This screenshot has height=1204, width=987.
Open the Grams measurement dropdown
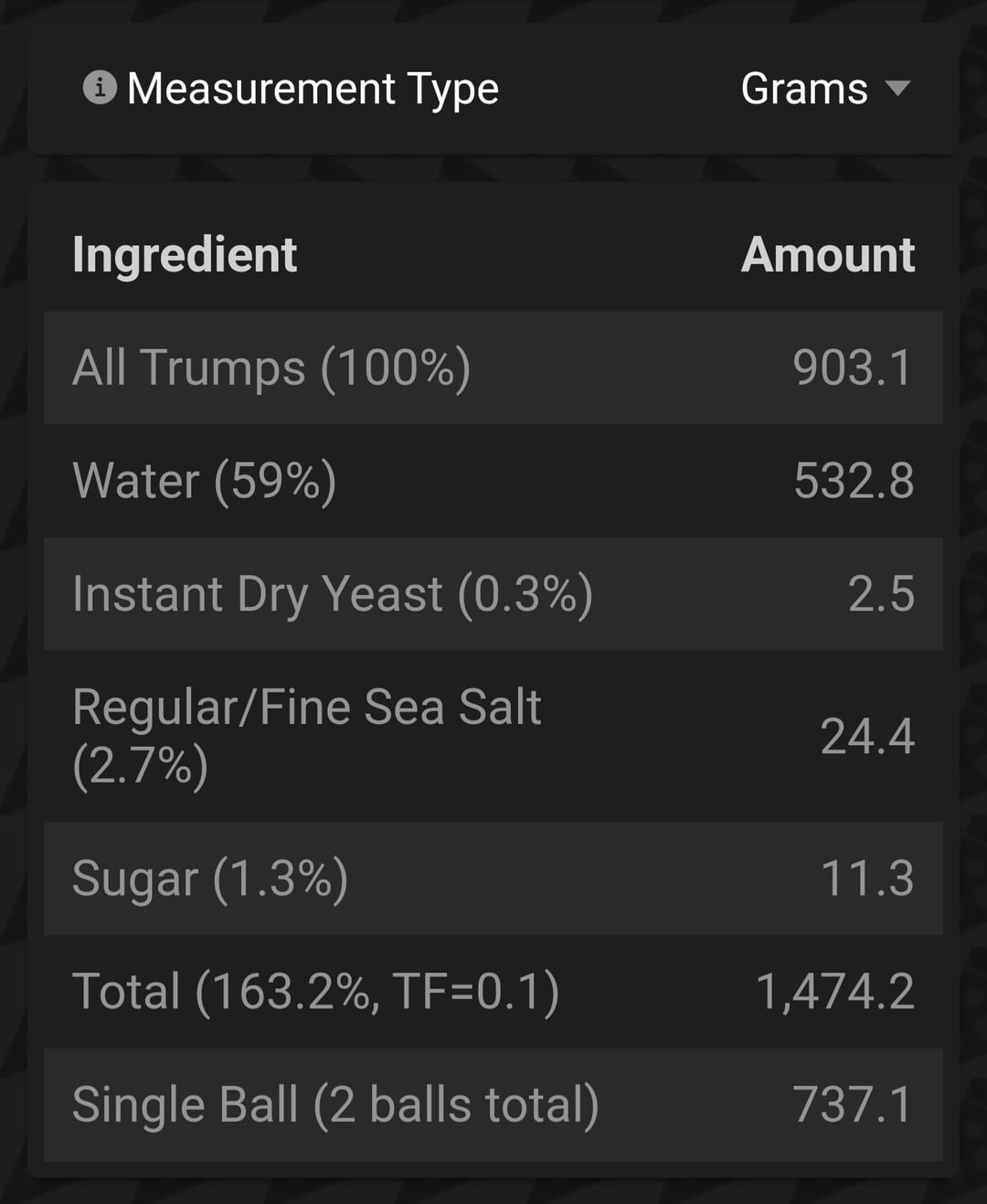(804, 89)
